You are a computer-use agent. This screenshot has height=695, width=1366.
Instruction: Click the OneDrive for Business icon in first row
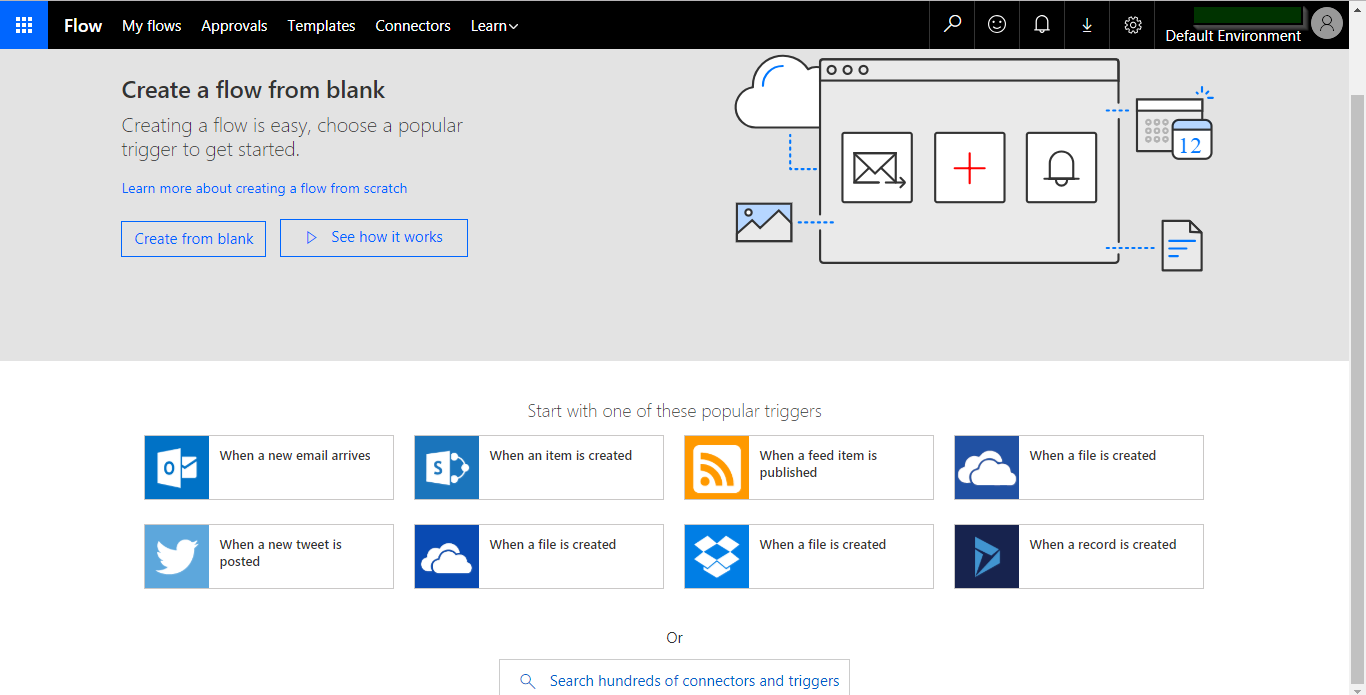pos(987,467)
